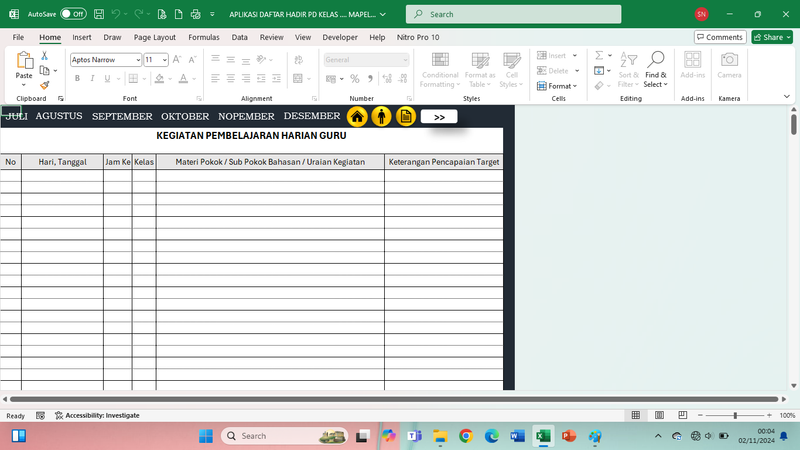This screenshot has height=450, width=800.
Task: Click the Format Painter brush icon
Action: coord(44,85)
